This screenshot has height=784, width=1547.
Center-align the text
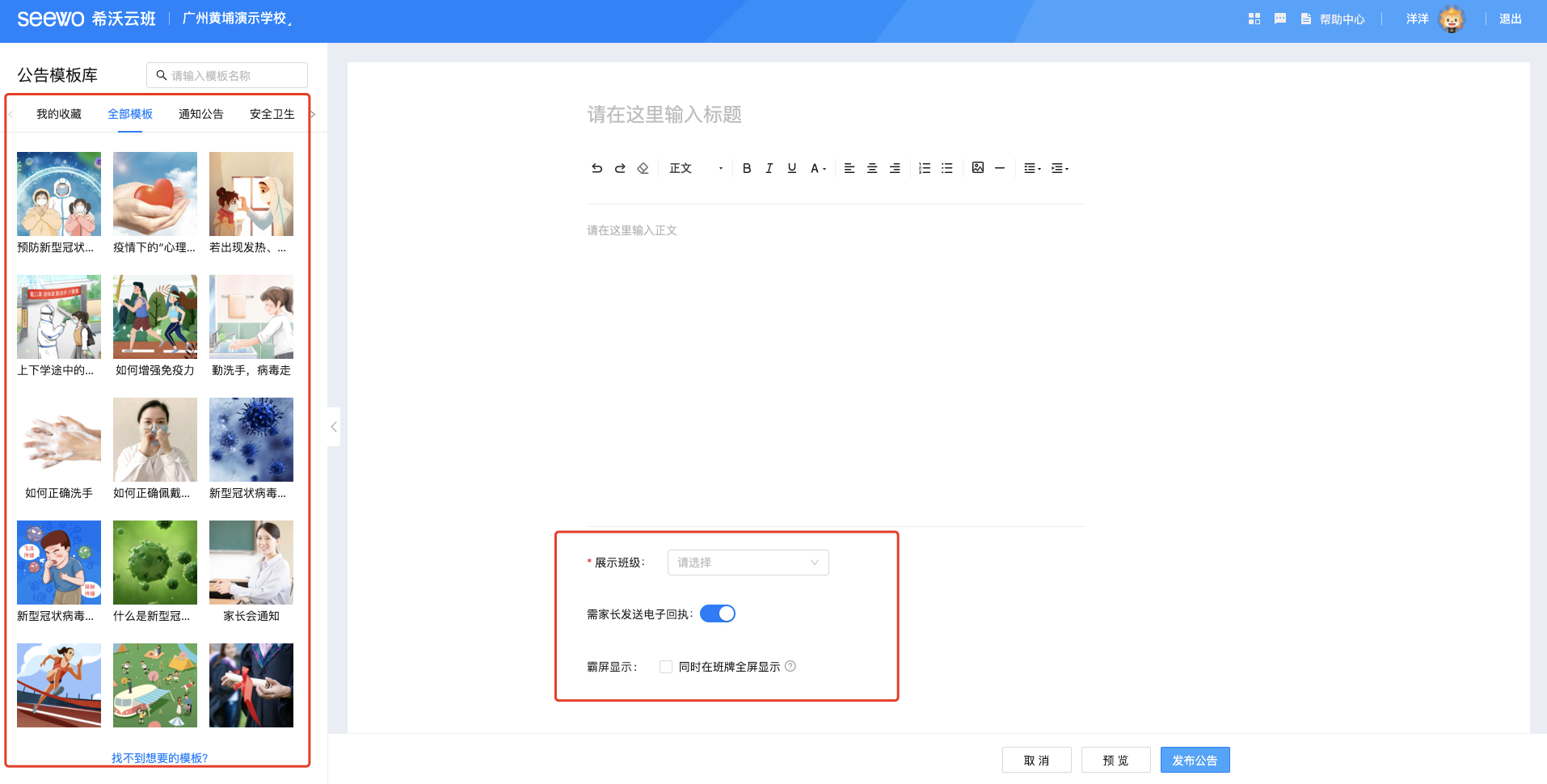tap(872, 168)
